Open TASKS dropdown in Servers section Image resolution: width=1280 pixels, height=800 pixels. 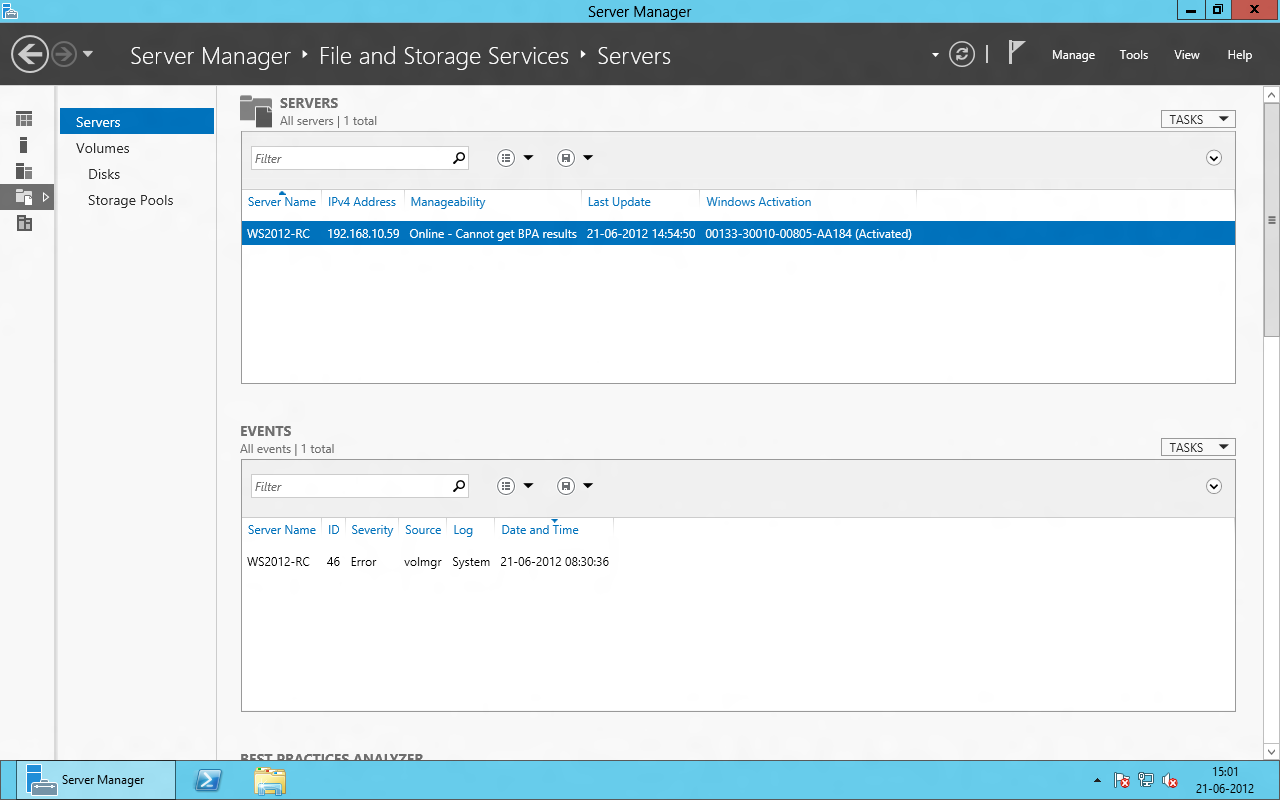(x=1198, y=119)
